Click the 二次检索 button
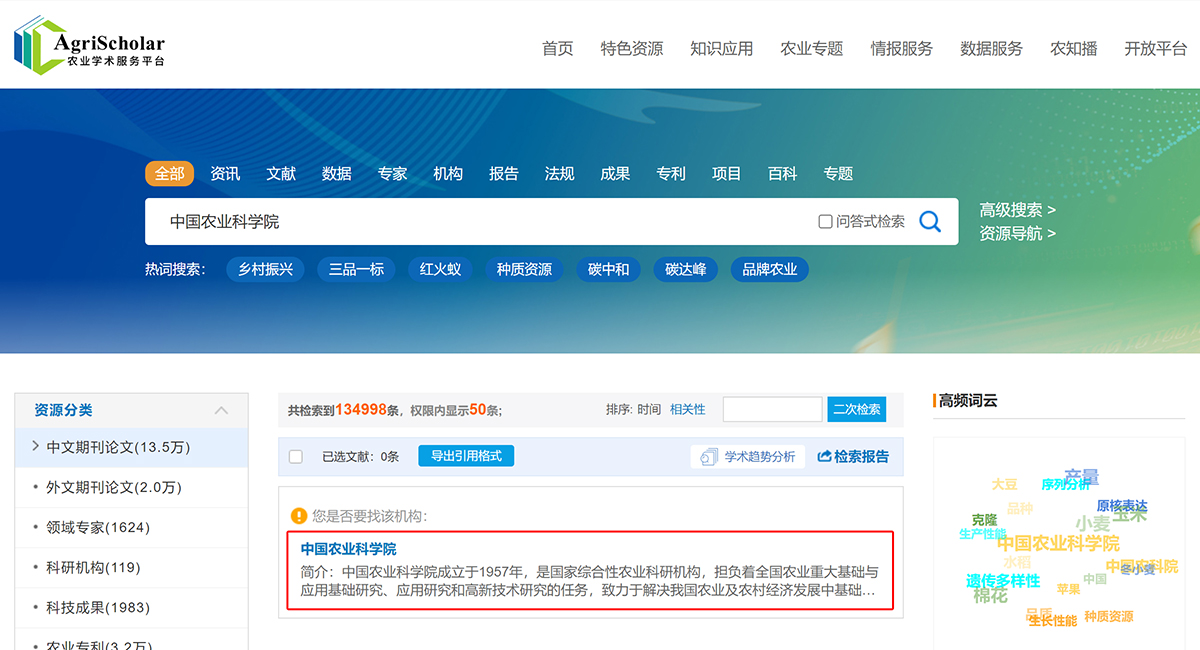1200x650 pixels. (x=857, y=409)
